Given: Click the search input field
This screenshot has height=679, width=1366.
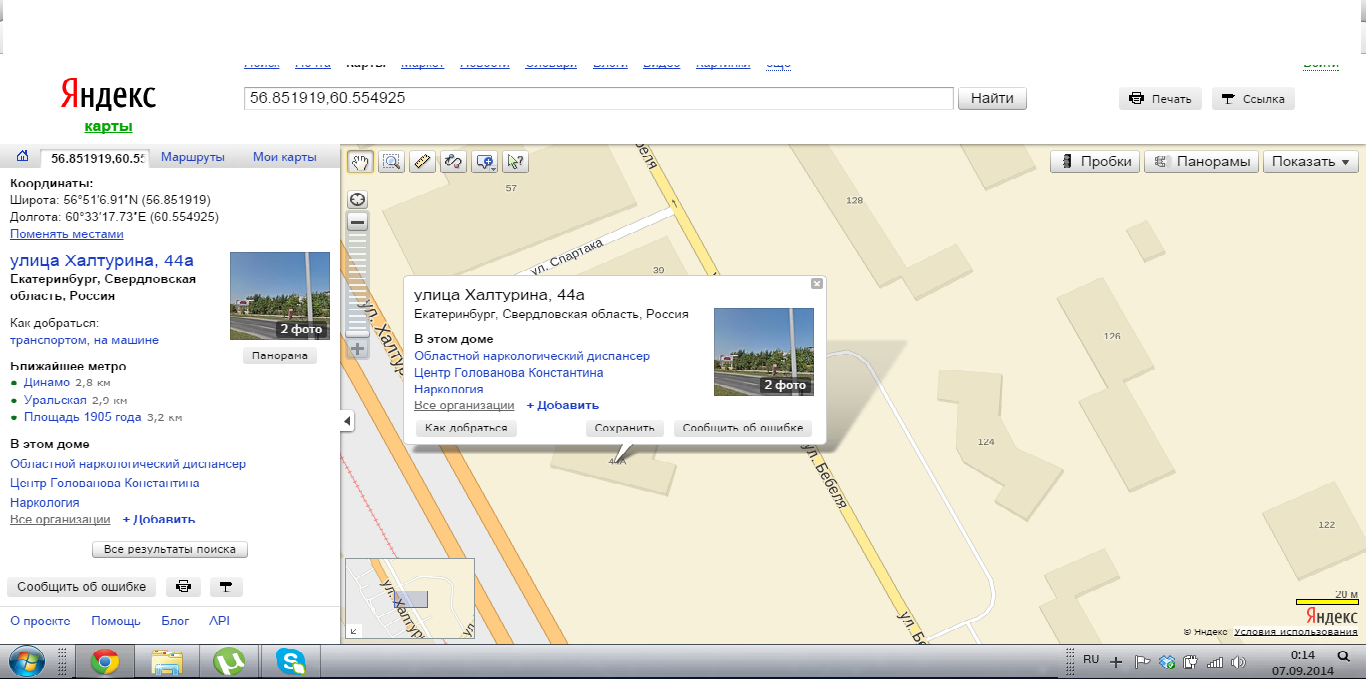Looking at the screenshot, I should click(x=599, y=98).
